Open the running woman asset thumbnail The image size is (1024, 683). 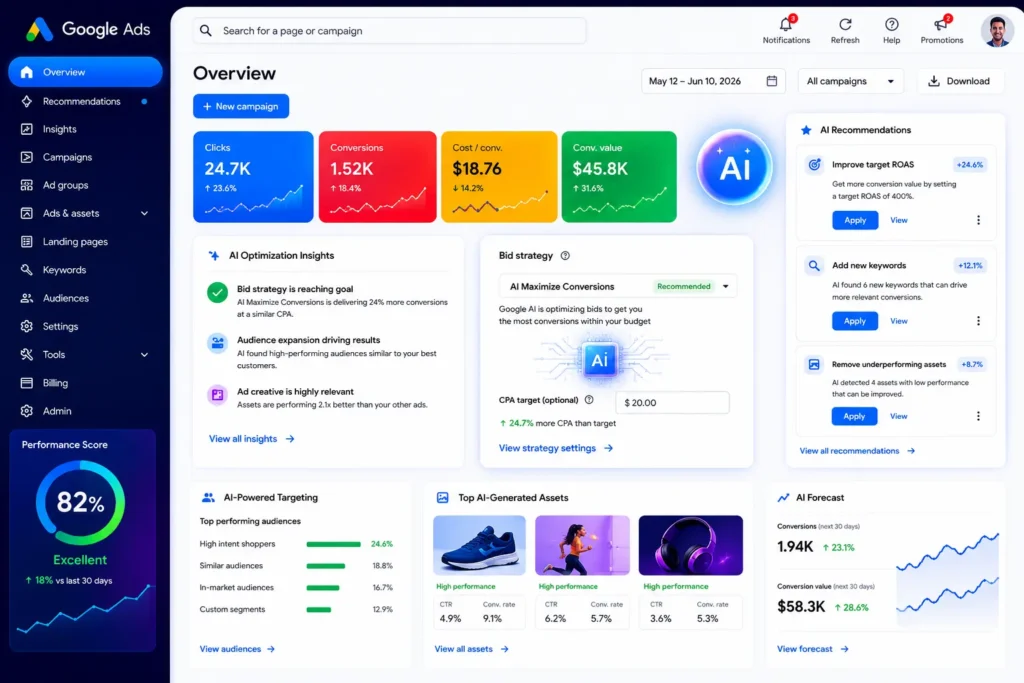click(583, 545)
